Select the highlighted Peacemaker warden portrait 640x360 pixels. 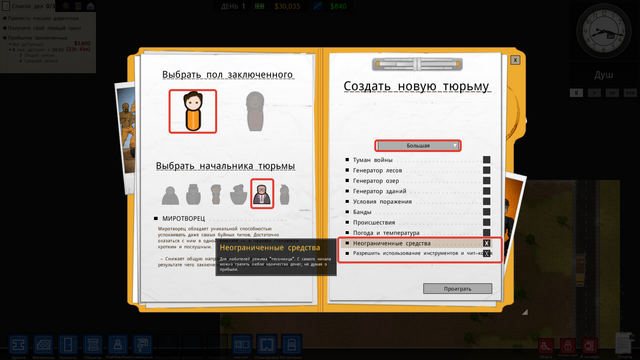(262, 194)
